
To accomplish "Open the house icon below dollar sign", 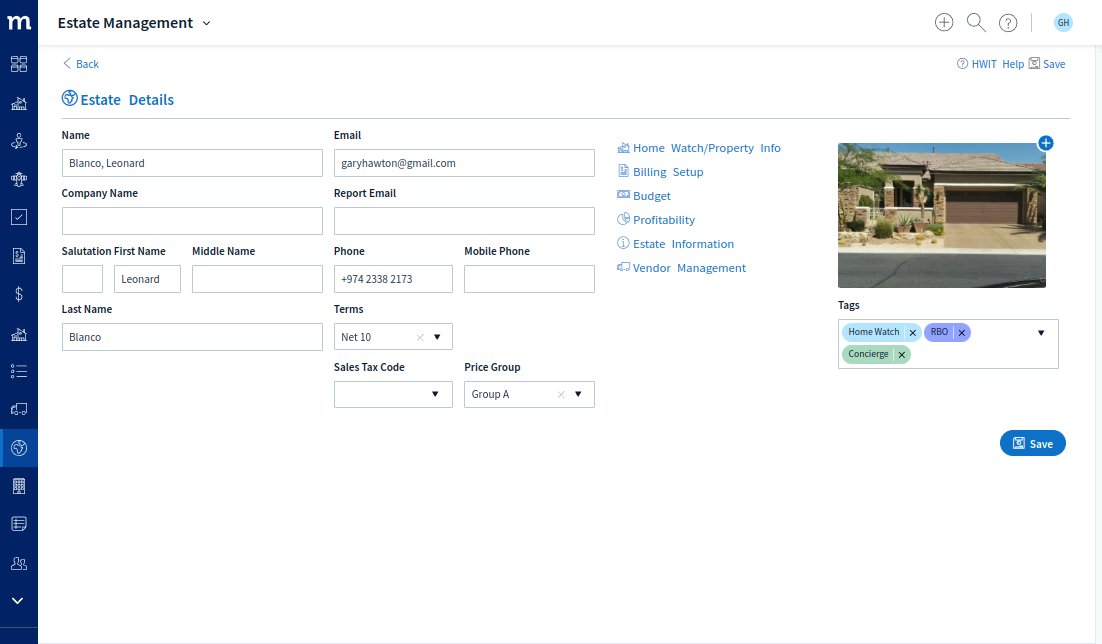I will coord(19,333).
